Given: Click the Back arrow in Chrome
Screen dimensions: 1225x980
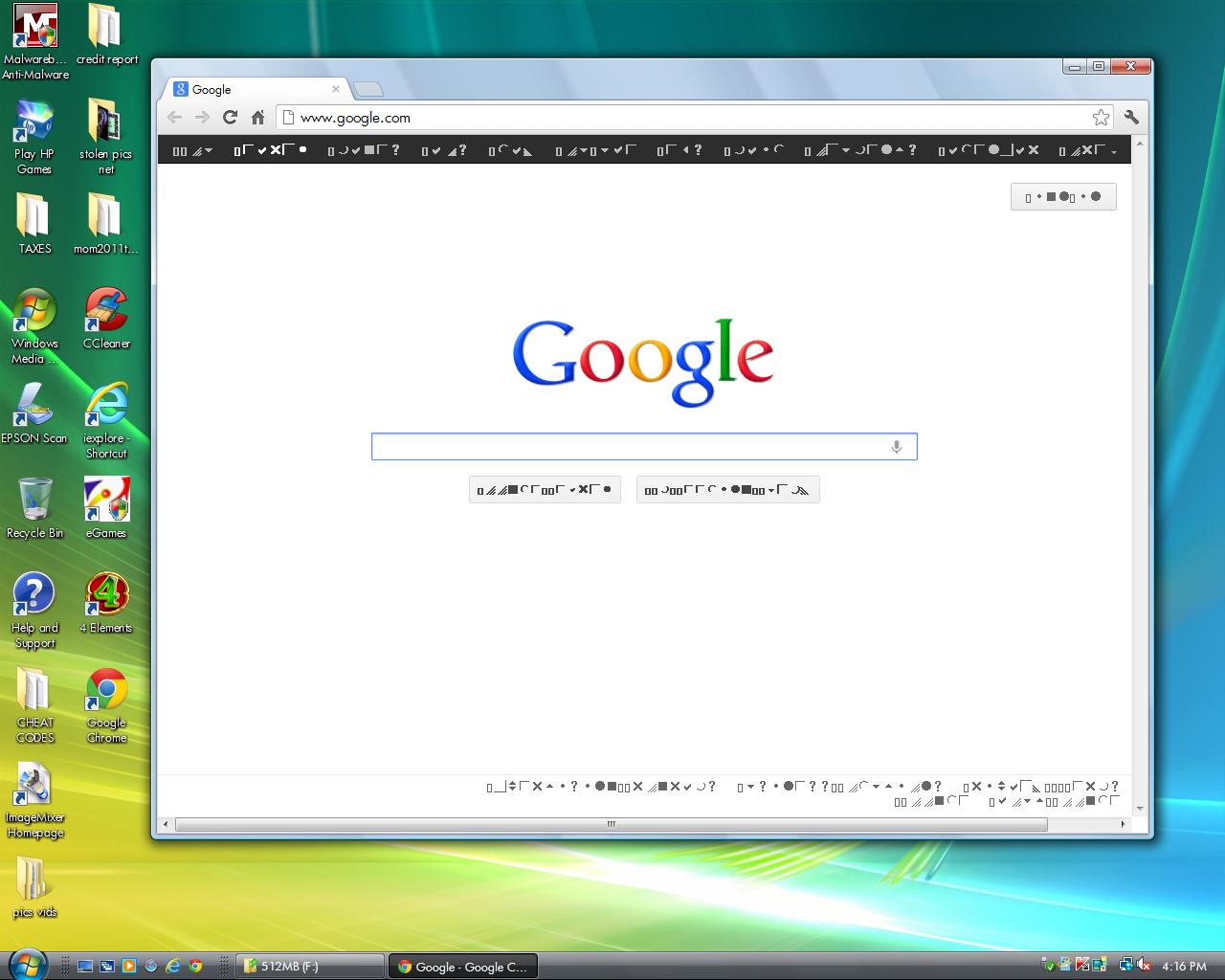Looking at the screenshot, I should (x=174, y=118).
